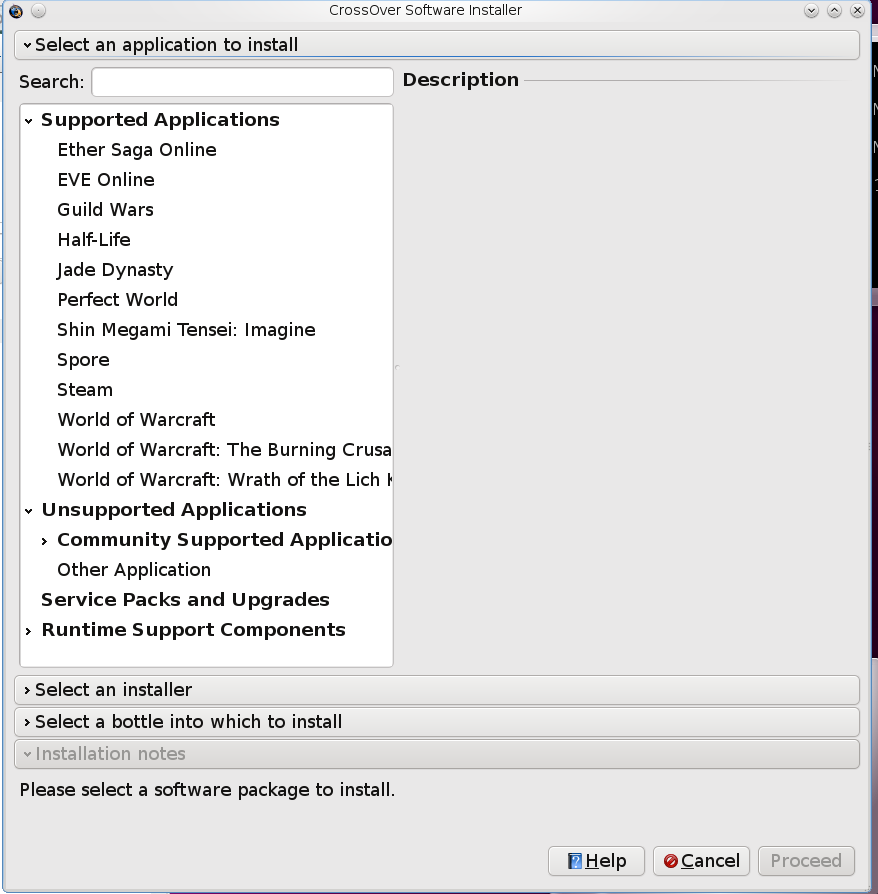Choose Spore from the application list
The width and height of the screenshot is (878, 894).
[x=83, y=360]
